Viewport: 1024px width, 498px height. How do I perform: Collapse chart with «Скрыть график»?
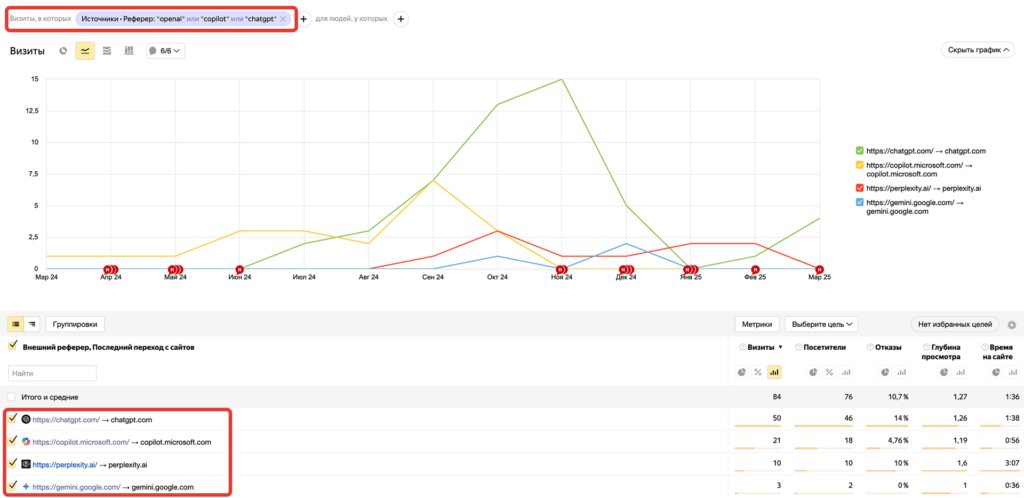tap(978, 50)
